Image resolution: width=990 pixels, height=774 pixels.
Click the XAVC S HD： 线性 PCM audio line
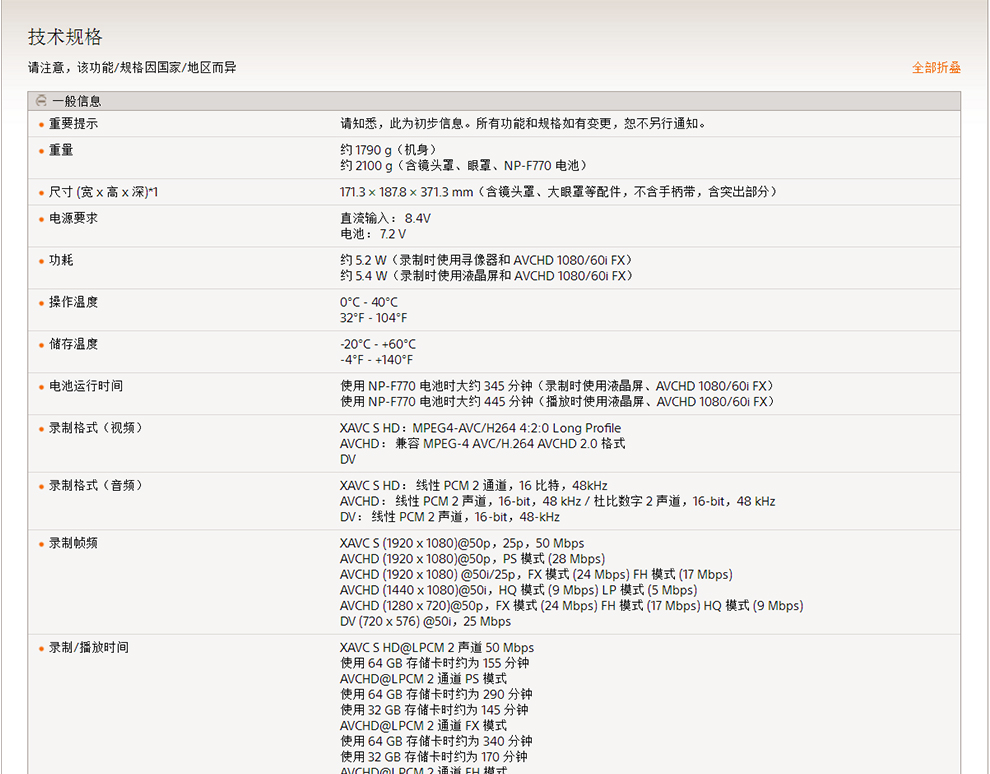pos(474,485)
